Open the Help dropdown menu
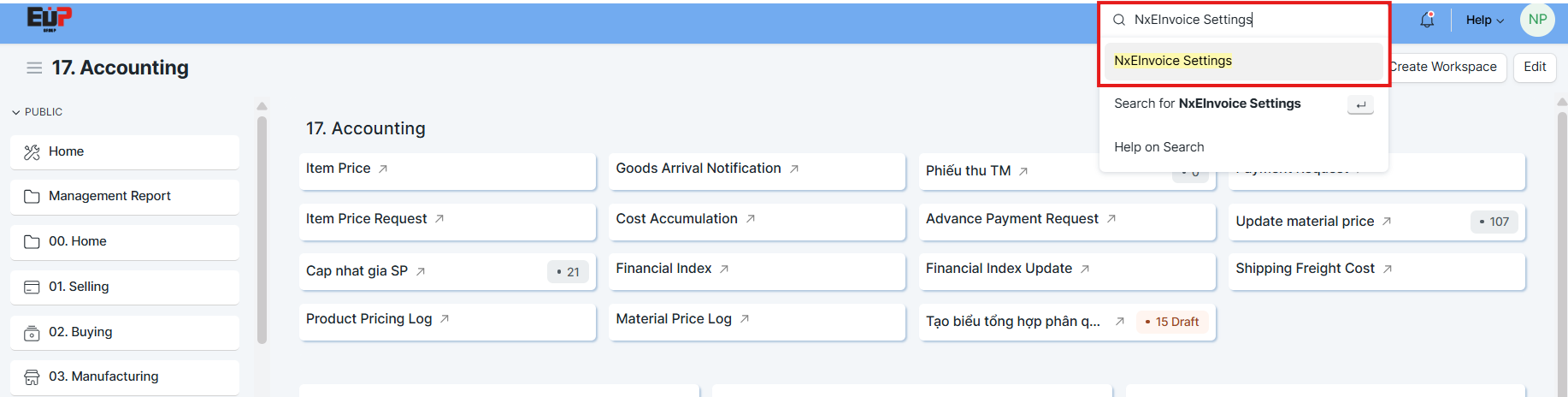The image size is (1568, 397). coord(1484,20)
